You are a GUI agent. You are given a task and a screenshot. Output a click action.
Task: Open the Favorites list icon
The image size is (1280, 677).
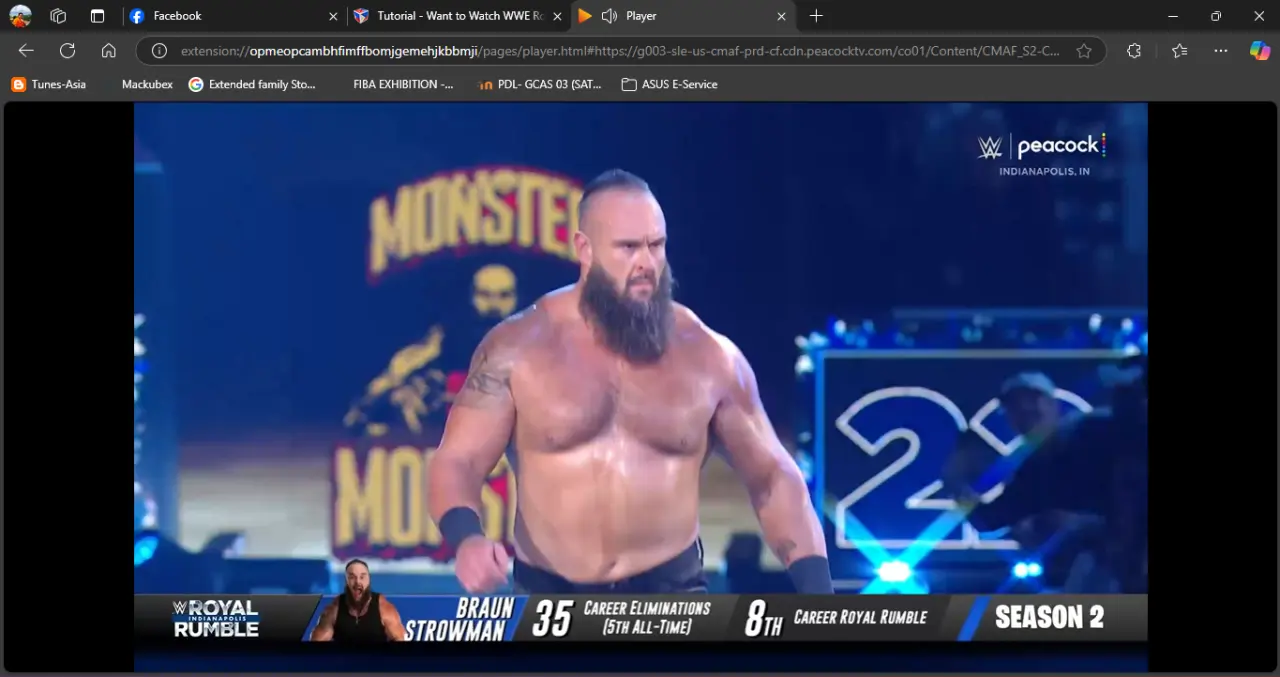coord(1179,51)
